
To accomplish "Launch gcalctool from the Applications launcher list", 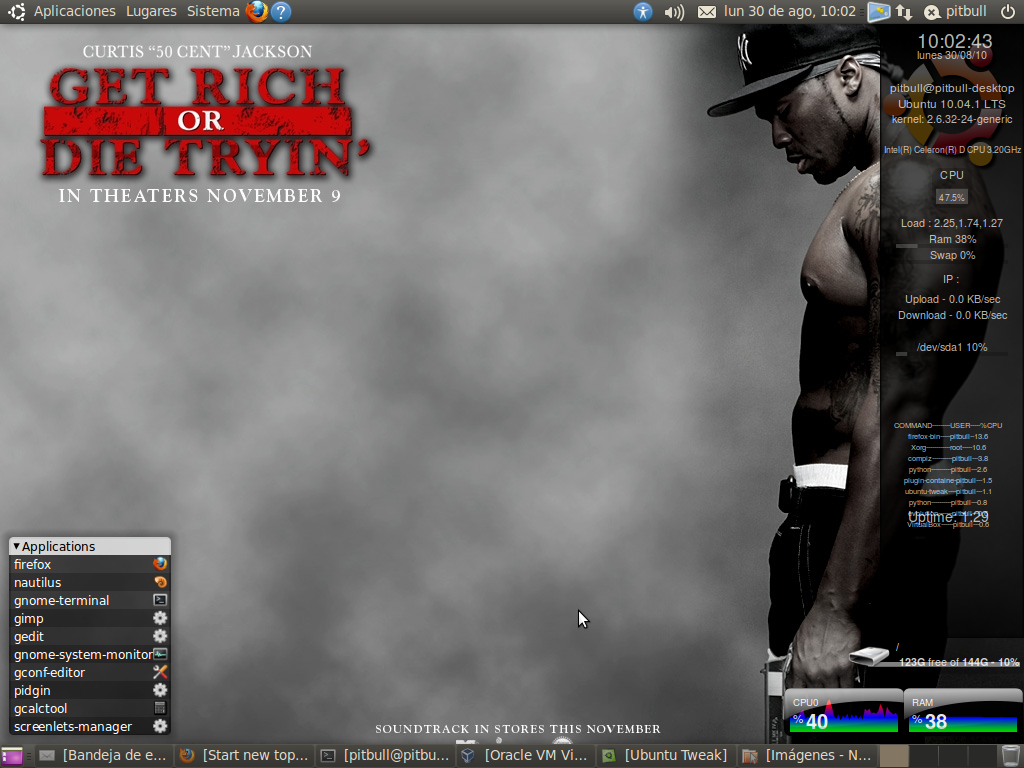I will coord(90,709).
